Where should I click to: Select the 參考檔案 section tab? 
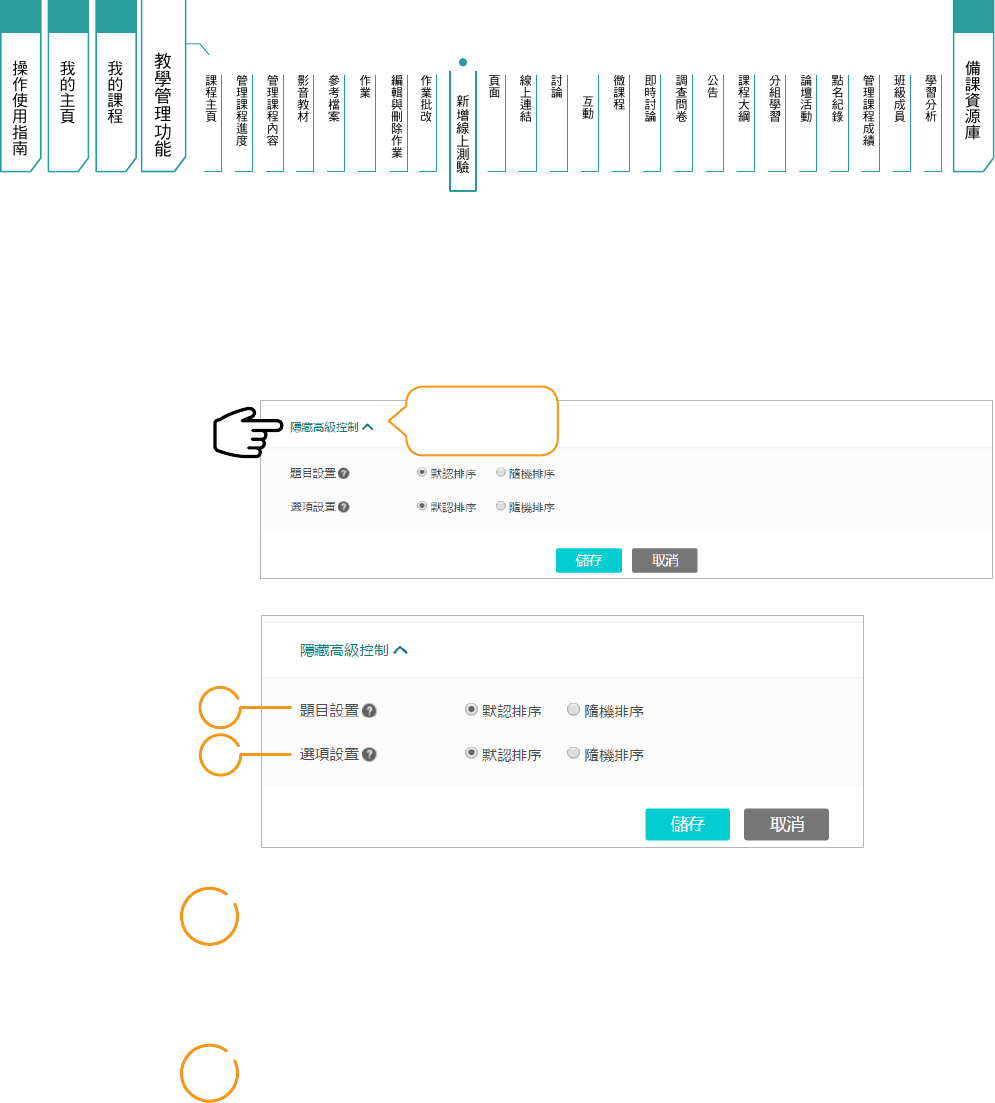click(335, 121)
